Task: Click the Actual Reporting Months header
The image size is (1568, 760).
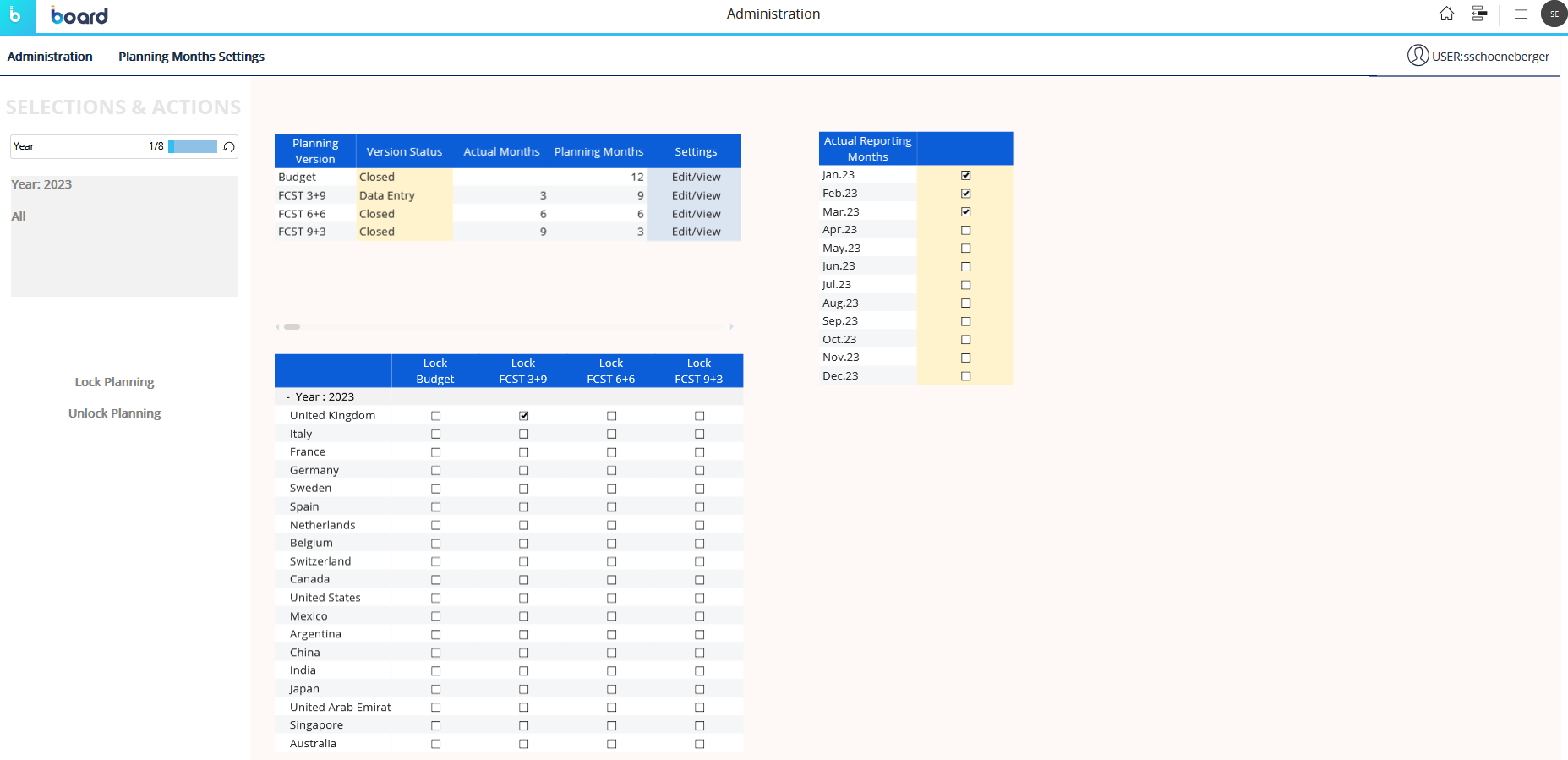Action: pos(868,149)
